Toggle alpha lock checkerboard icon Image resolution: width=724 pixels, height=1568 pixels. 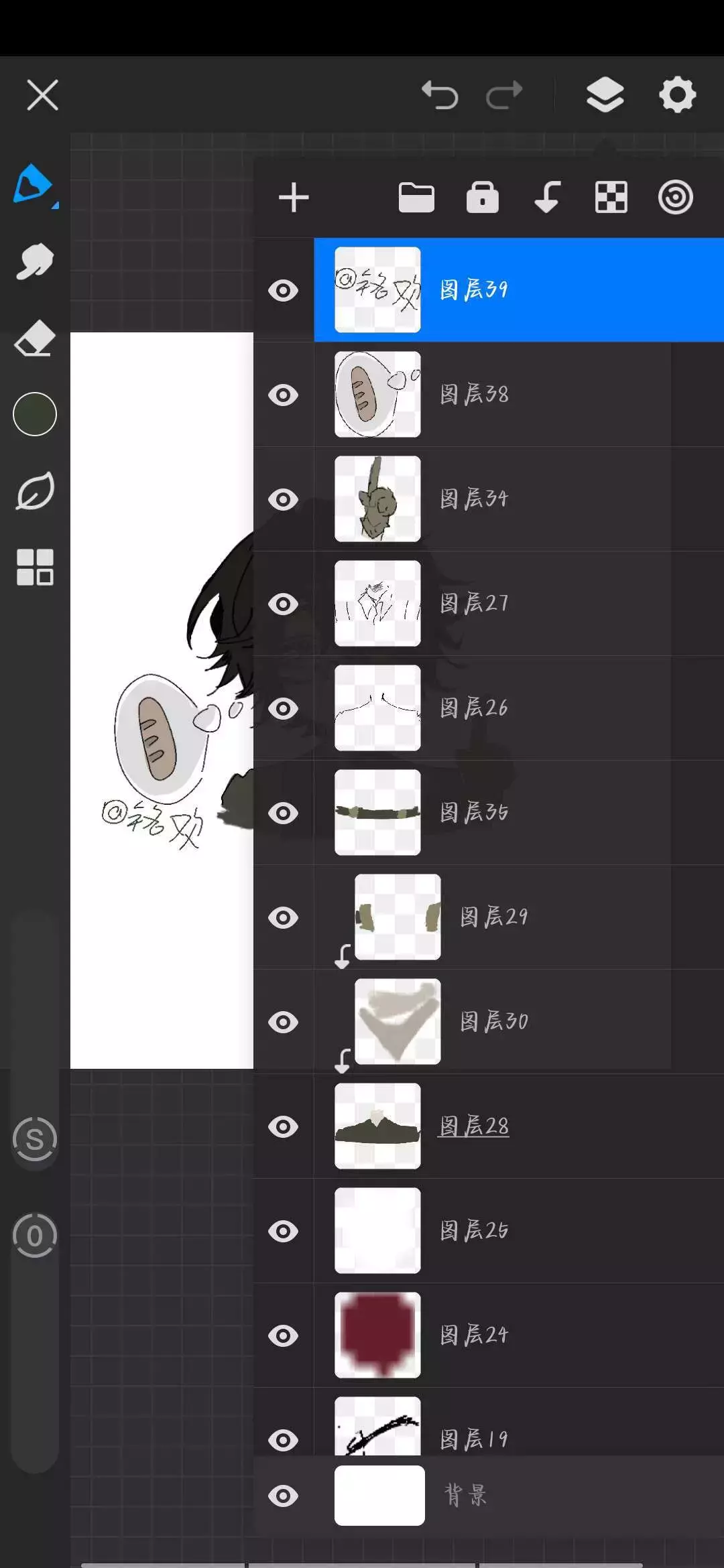point(611,198)
